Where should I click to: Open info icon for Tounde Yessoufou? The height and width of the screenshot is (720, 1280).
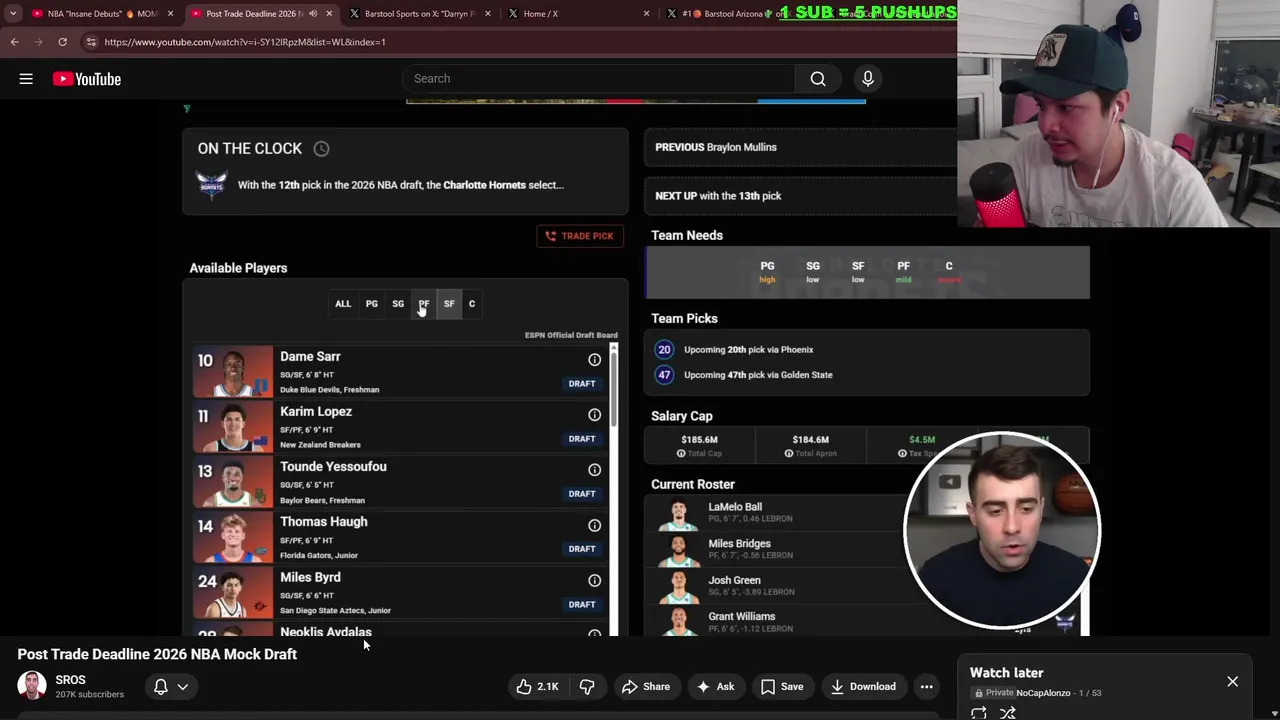pyautogui.click(x=594, y=470)
